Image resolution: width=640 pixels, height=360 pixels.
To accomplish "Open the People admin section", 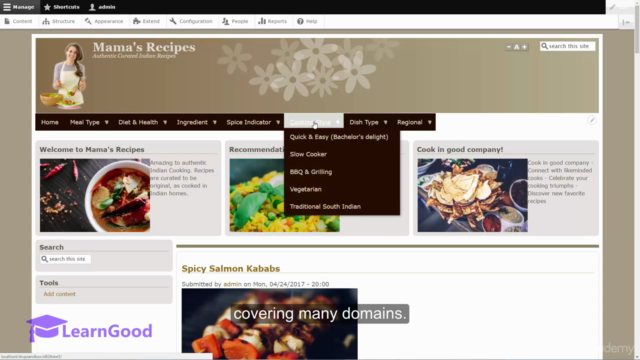I will tap(235, 21).
